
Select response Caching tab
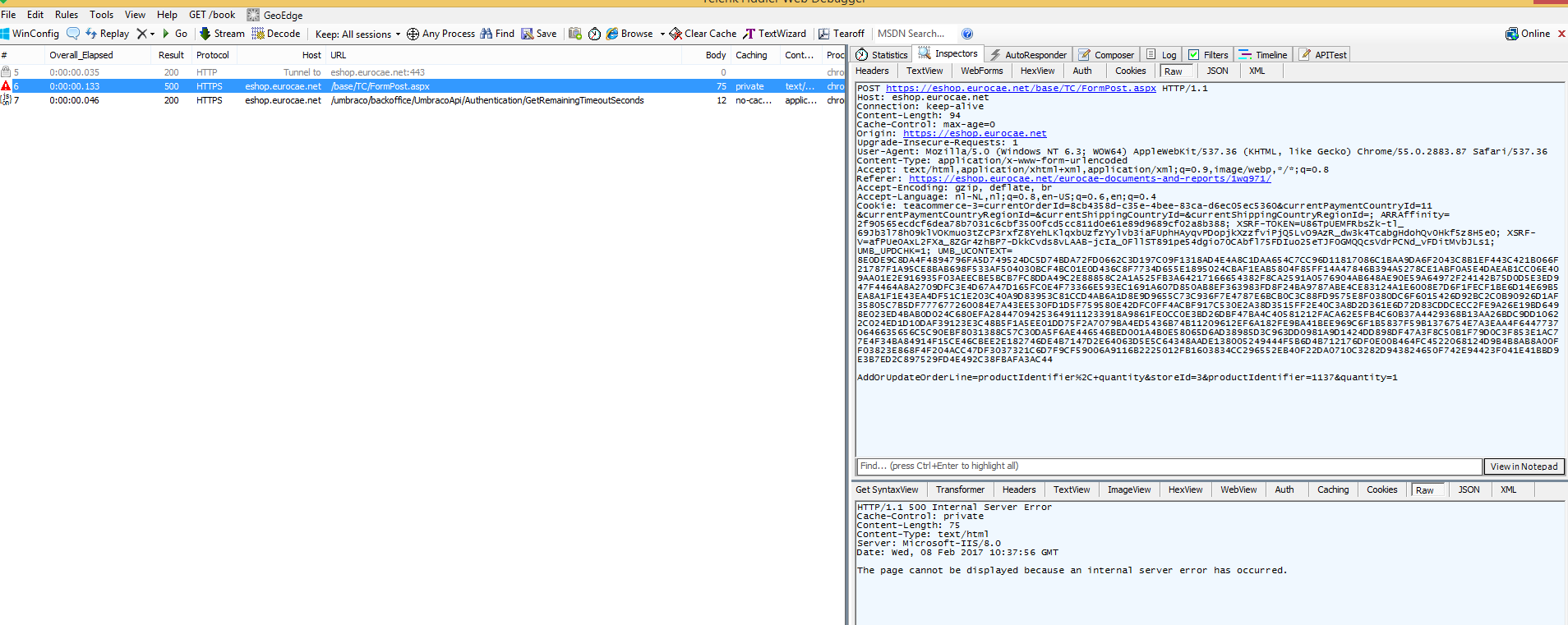tap(1333, 489)
